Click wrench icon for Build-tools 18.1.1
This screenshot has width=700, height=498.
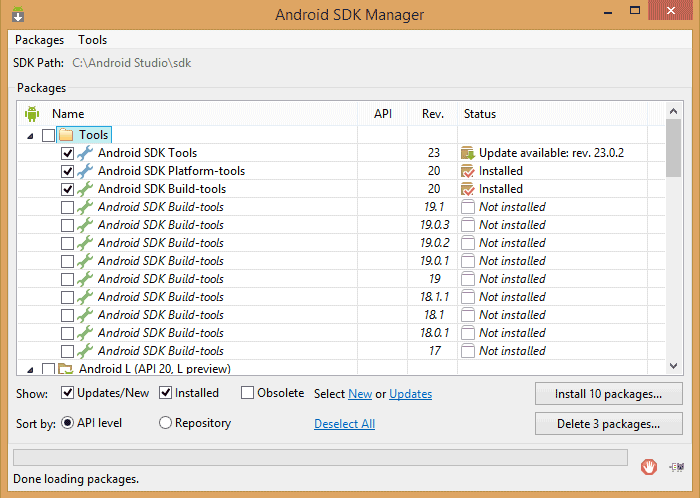pyautogui.click(x=85, y=297)
